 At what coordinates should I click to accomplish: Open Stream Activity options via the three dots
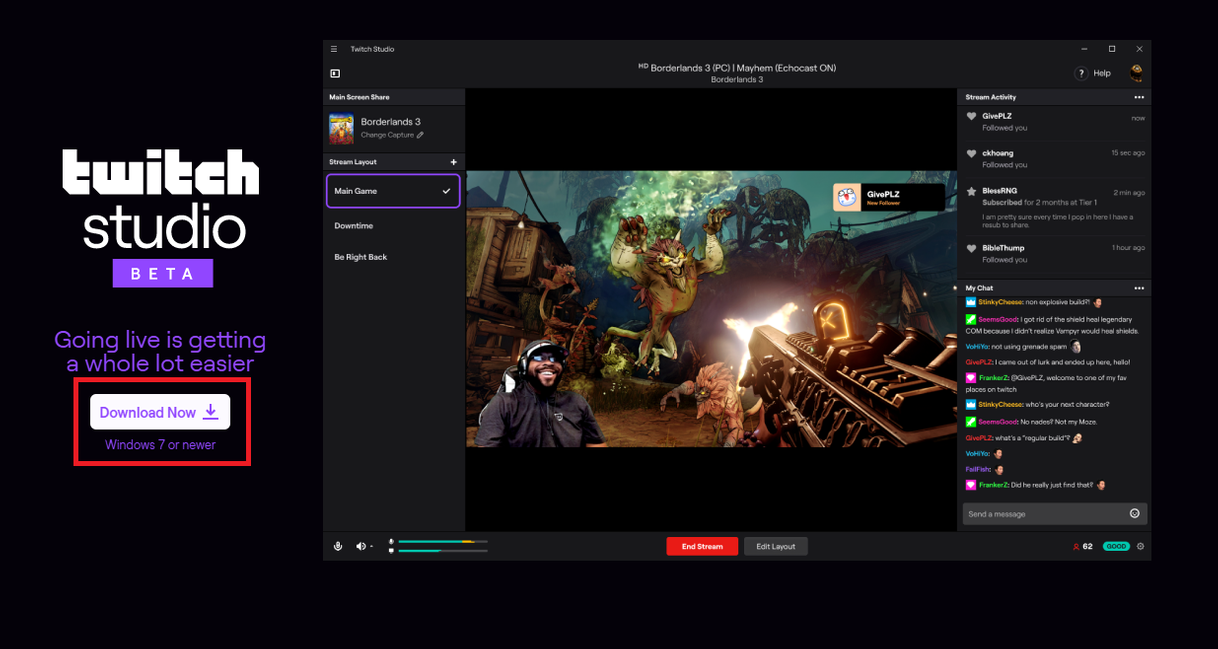1139,96
